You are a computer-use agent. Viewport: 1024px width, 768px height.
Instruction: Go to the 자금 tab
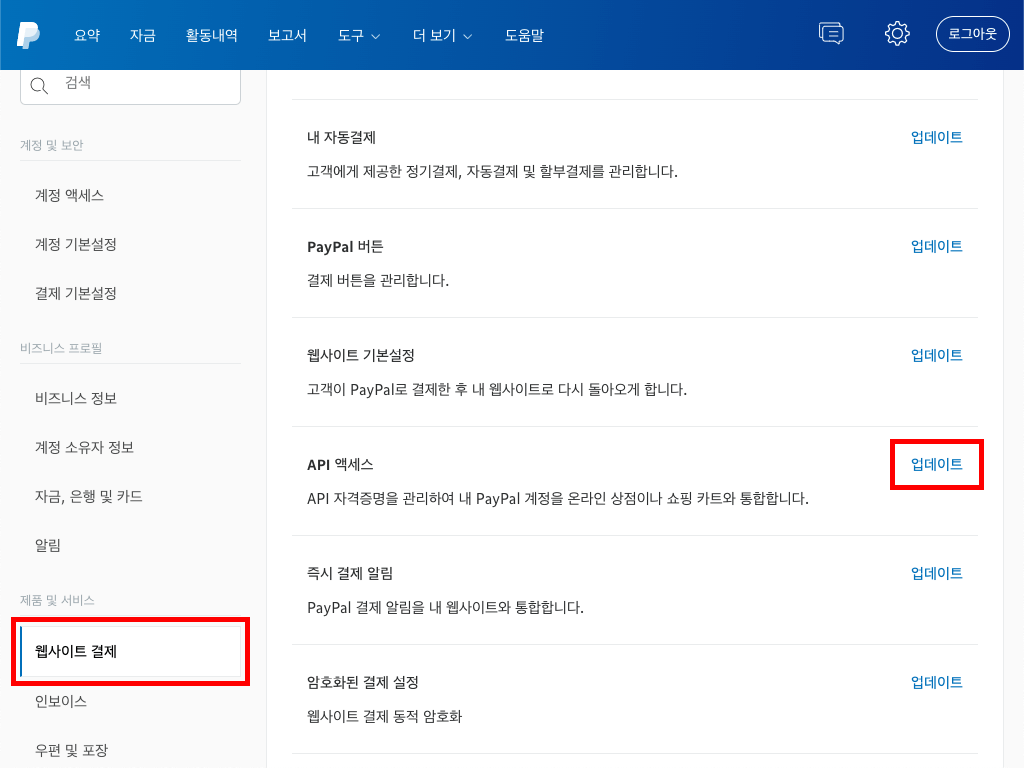point(142,35)
